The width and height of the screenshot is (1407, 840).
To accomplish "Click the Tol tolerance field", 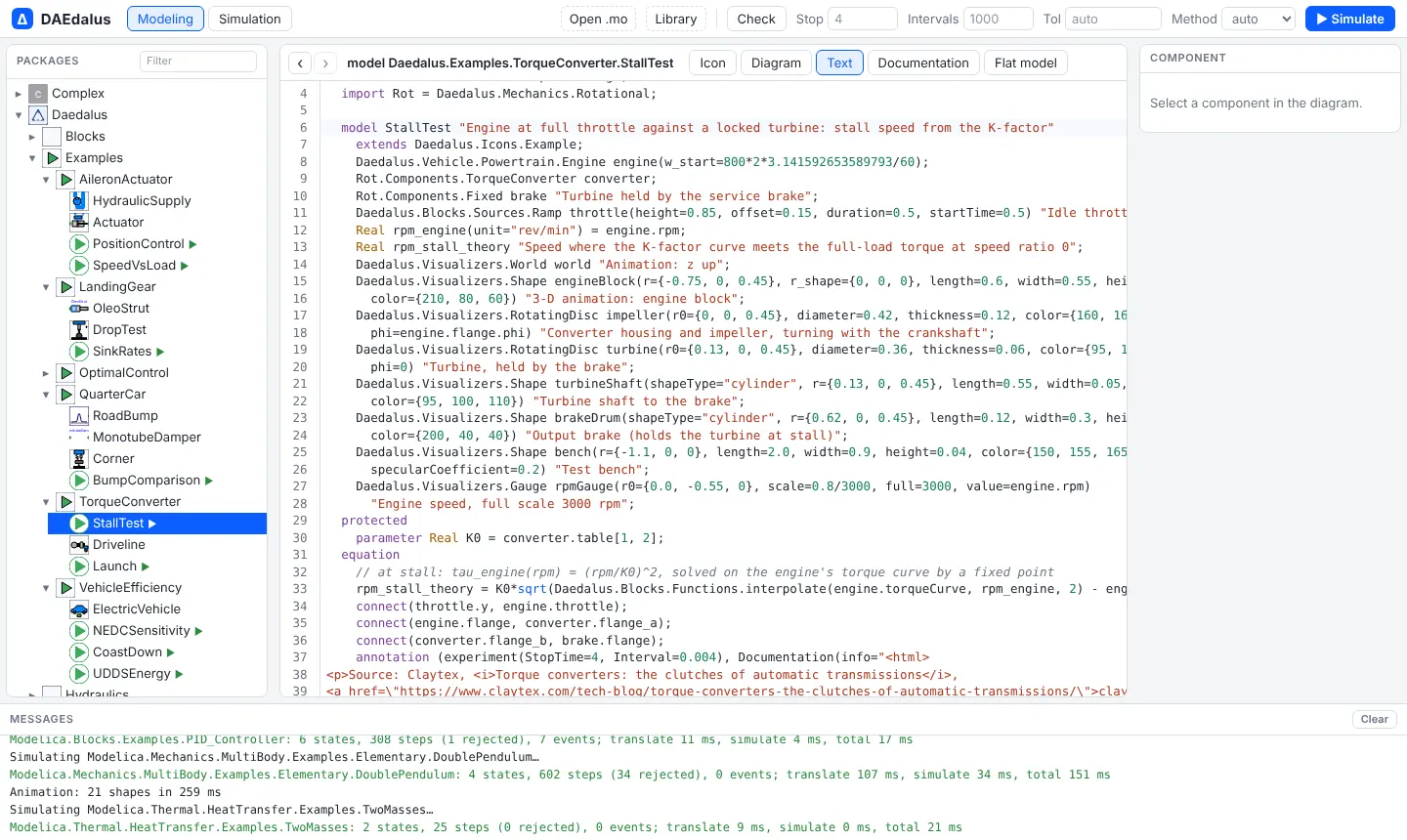I will click(x=1113, y=19).
